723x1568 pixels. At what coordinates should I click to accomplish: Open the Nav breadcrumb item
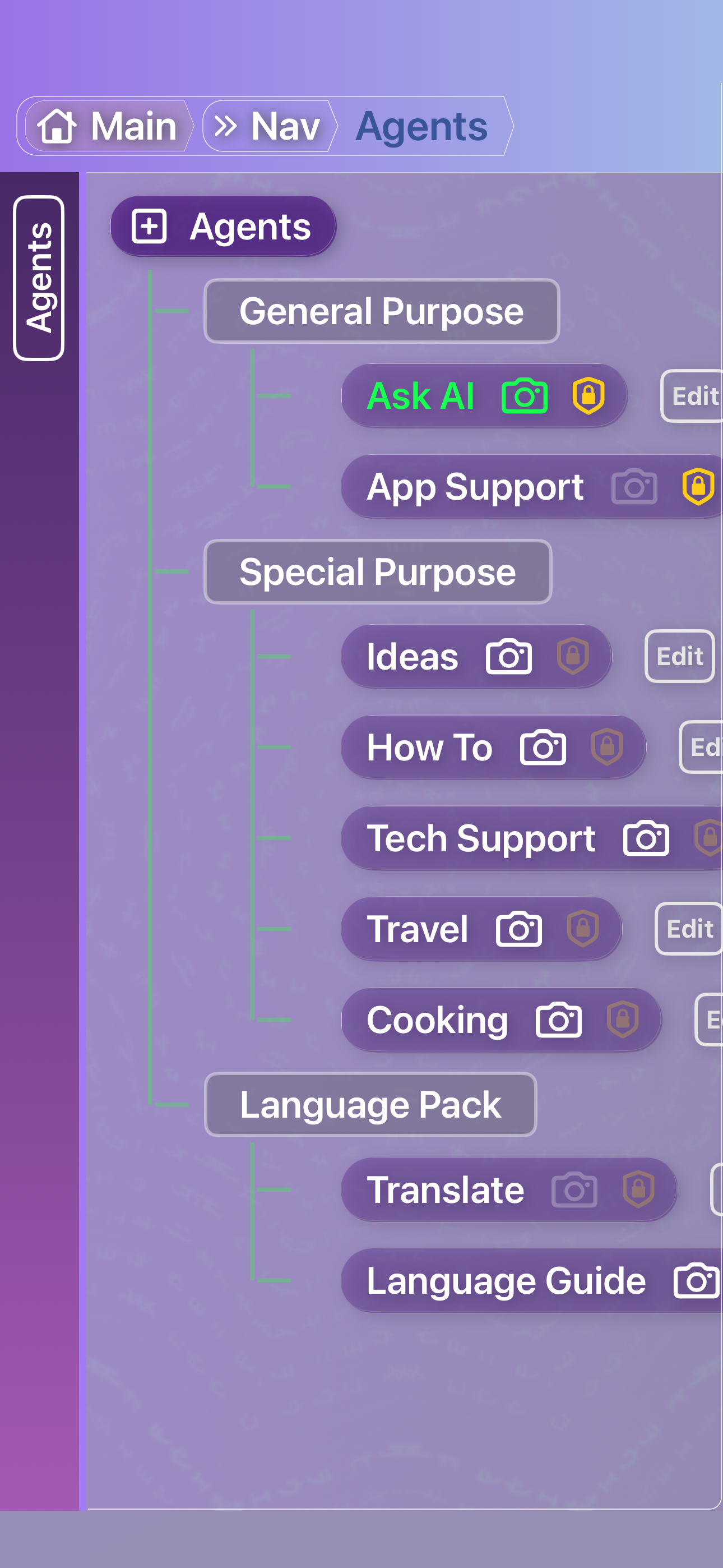pos(284,126)
